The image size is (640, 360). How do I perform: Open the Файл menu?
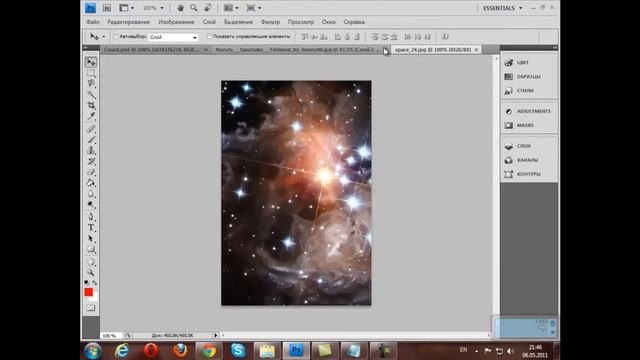pos(93,22)
